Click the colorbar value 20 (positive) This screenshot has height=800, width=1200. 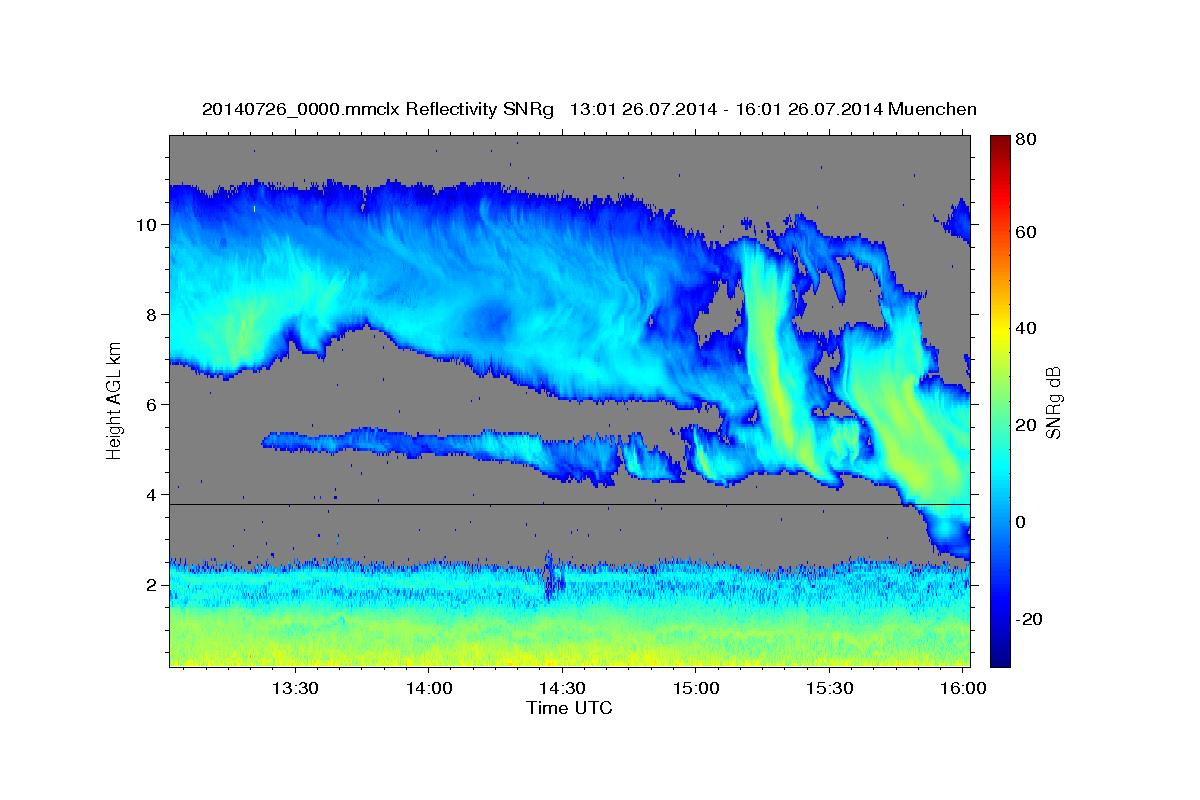(1027, 425)
